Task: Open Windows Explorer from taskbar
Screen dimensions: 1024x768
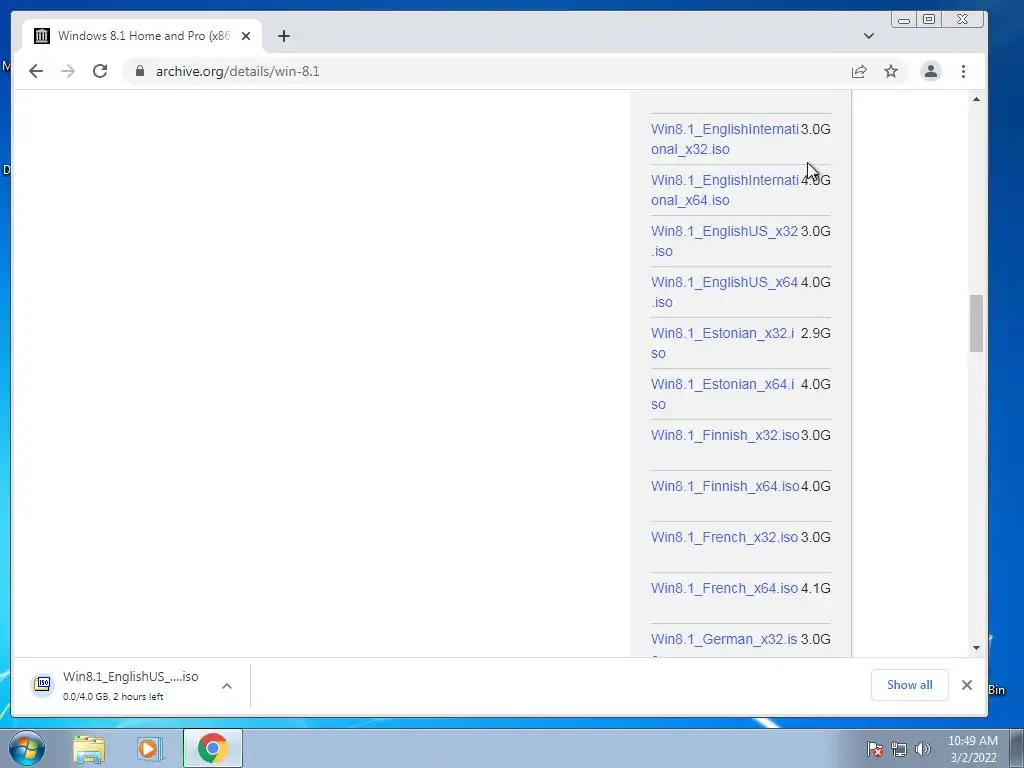Action: (89, 748)
